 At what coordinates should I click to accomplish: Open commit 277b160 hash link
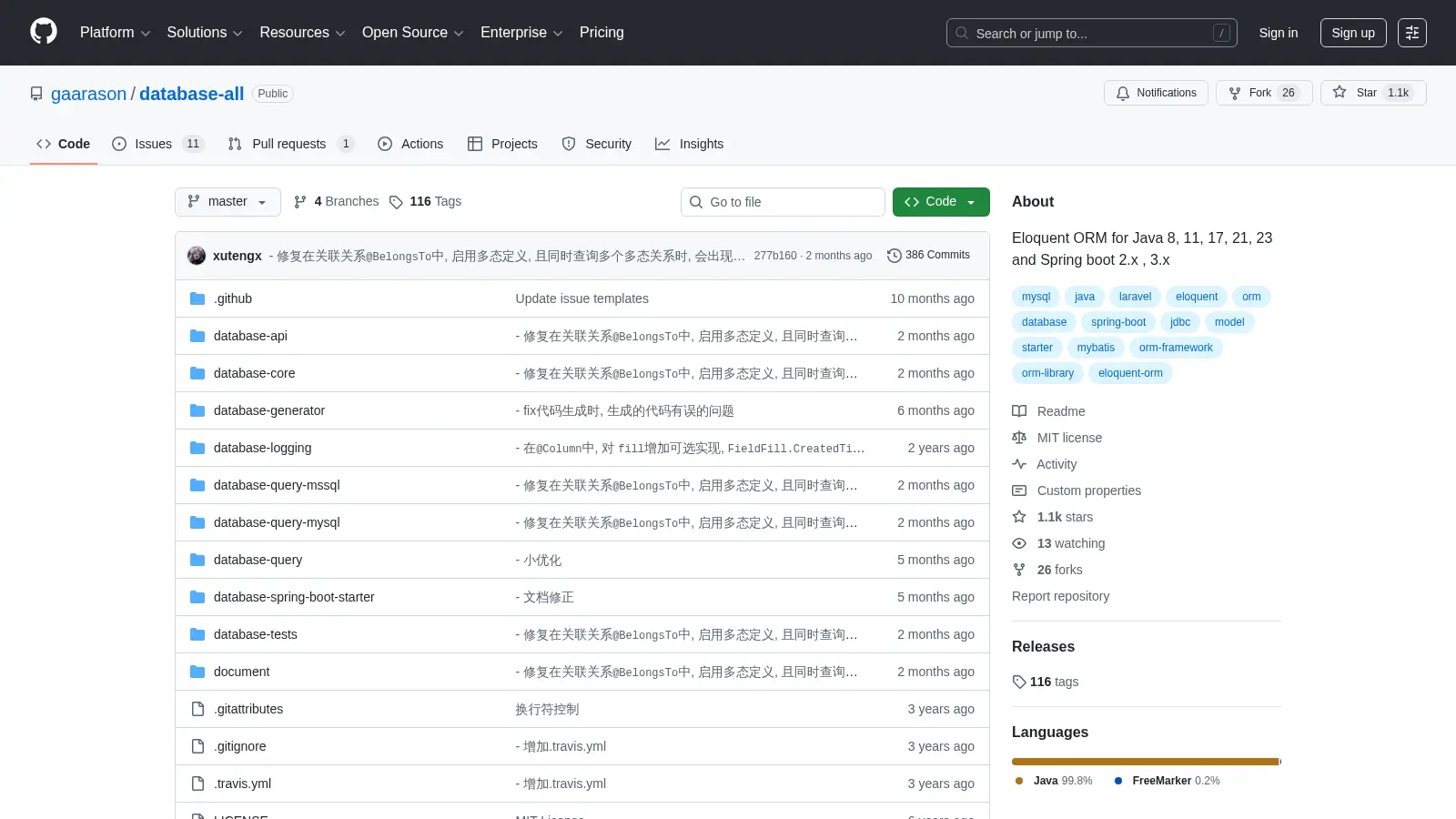[x=775, y=256]
